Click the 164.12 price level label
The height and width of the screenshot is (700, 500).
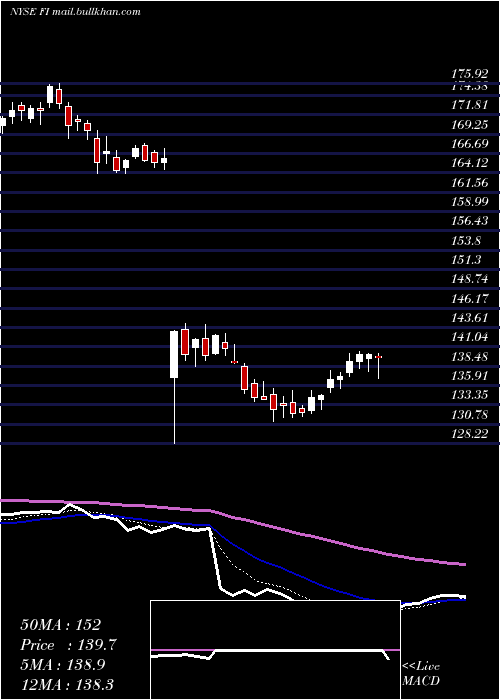pos(469,163)
